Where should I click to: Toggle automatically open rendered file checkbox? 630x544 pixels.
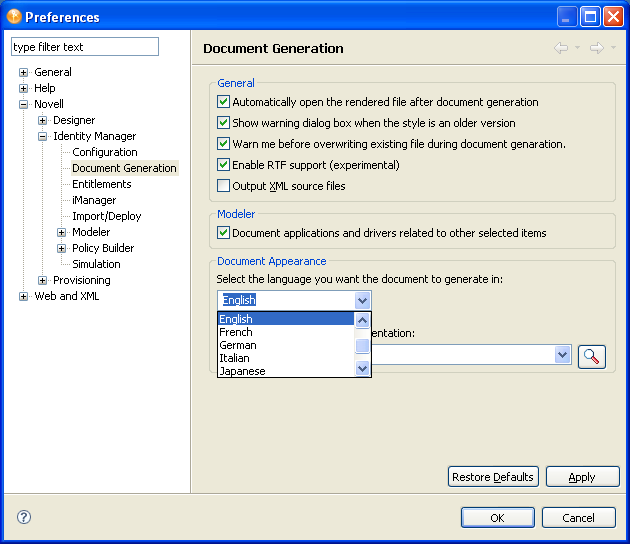click(224, 102)
